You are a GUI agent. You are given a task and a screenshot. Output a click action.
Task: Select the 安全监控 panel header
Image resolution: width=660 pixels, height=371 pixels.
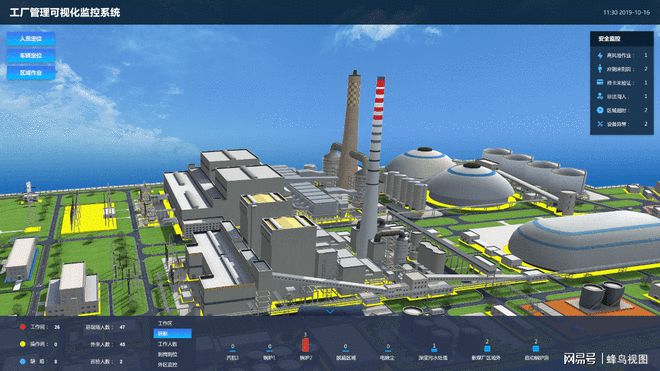[622, 38]
